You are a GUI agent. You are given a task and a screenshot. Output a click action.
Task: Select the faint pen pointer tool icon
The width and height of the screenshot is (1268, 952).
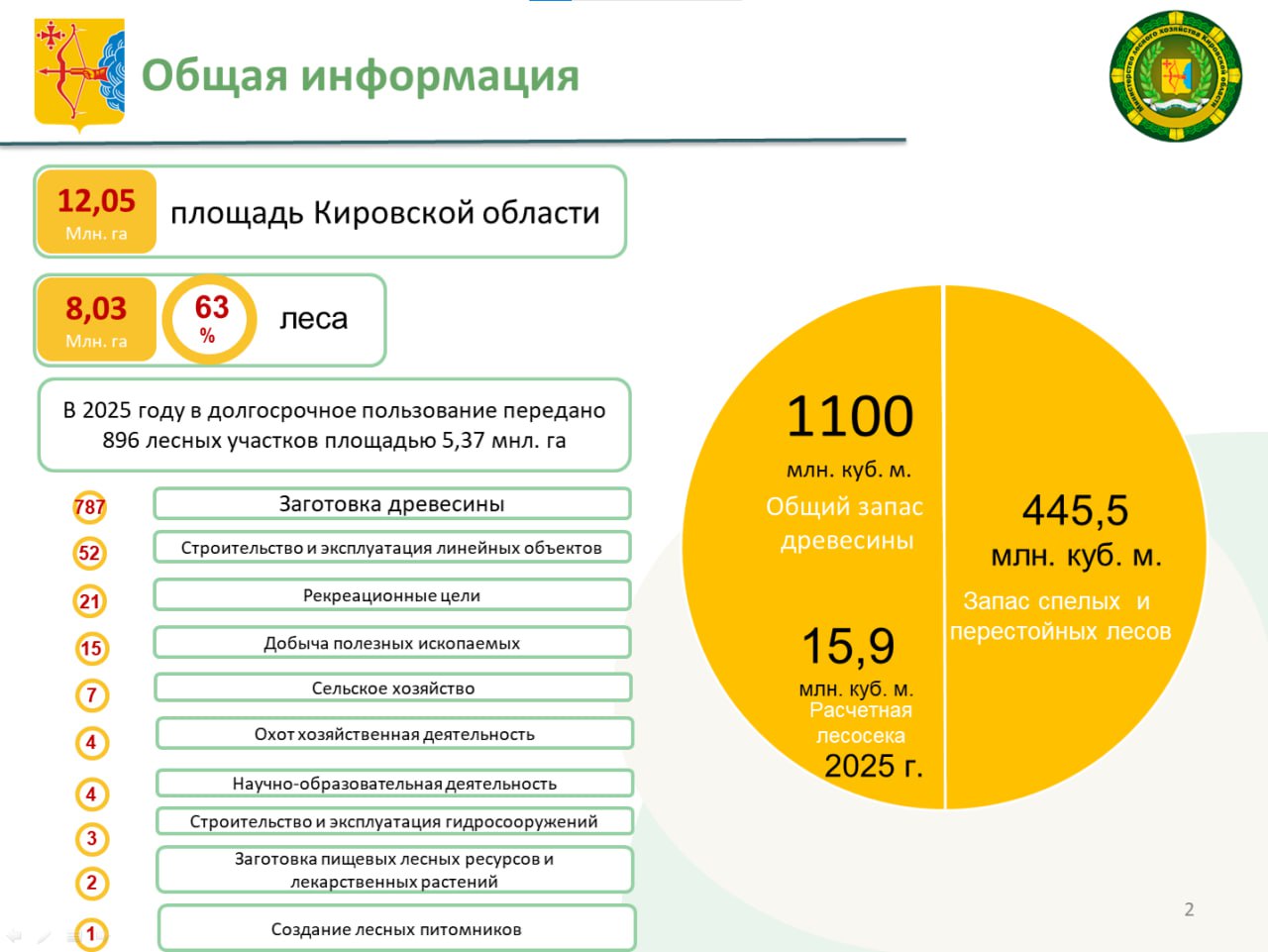pyautogui.click(x=45, y=936)
